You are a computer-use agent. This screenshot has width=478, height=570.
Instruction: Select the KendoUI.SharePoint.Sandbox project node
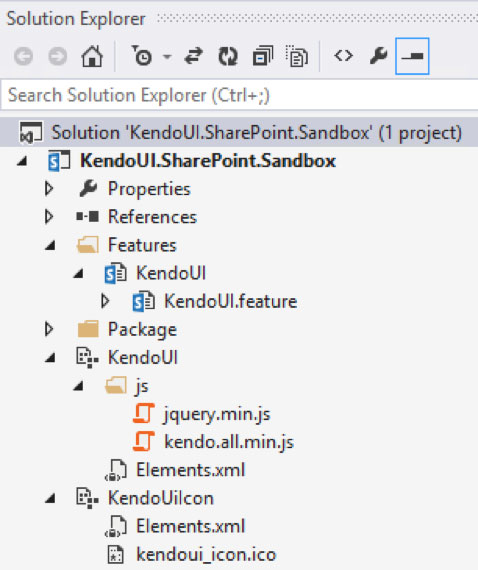[x=208, y=161]
